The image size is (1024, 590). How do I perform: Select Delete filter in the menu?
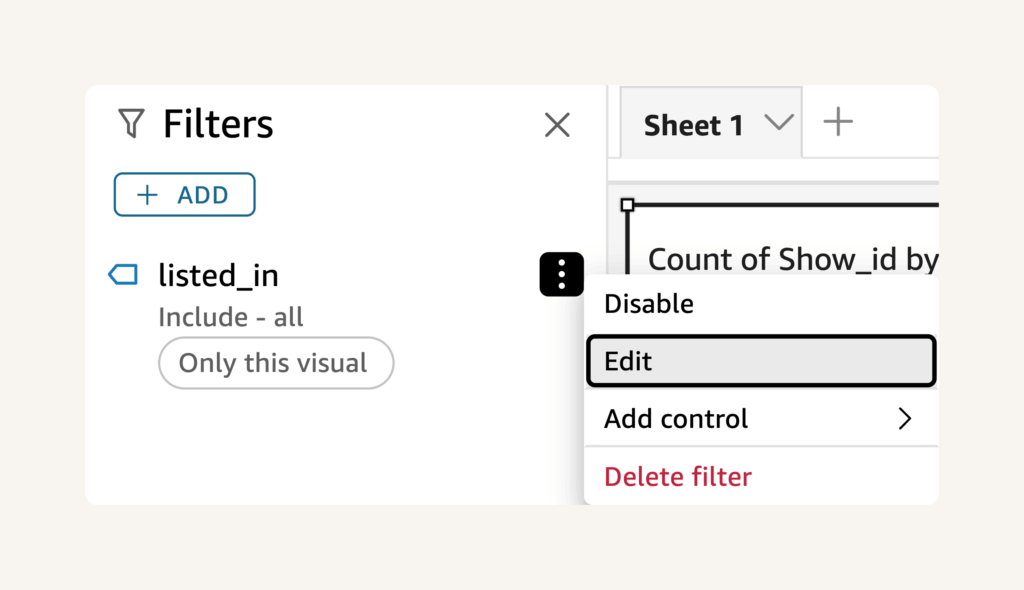click(761, 476)
